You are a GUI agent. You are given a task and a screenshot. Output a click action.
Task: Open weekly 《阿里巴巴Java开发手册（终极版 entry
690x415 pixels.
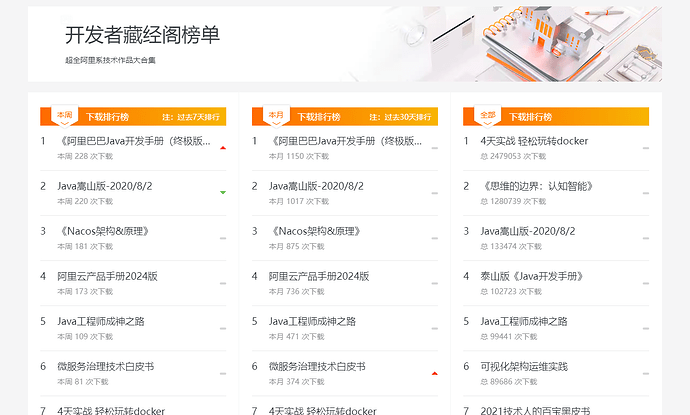click(134, 141)
